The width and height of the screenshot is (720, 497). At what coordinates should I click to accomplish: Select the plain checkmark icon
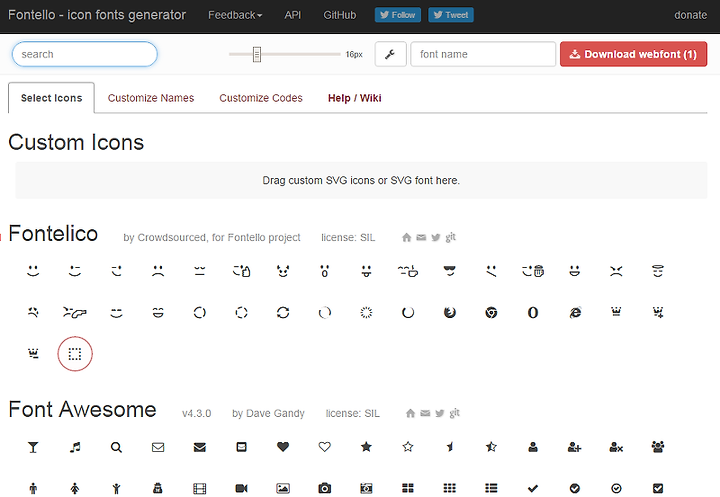pos(533,488)
